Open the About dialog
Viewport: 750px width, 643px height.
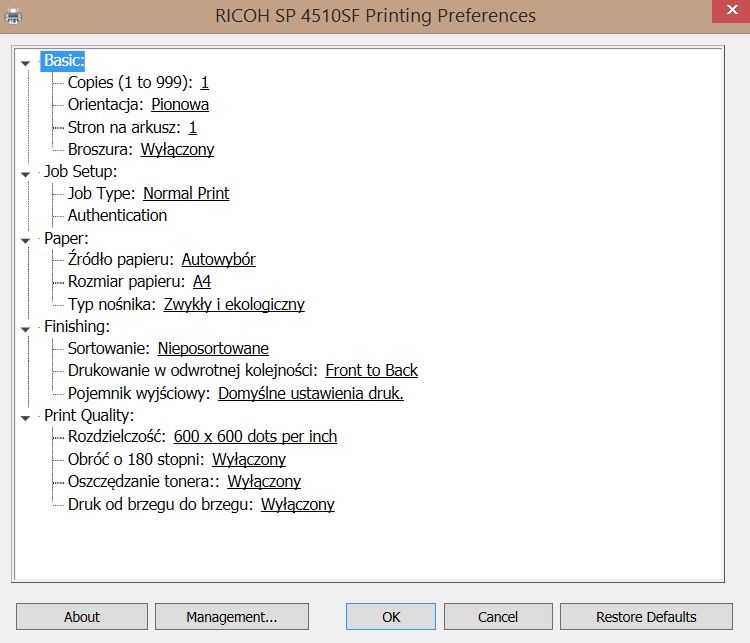pos(82,617)
